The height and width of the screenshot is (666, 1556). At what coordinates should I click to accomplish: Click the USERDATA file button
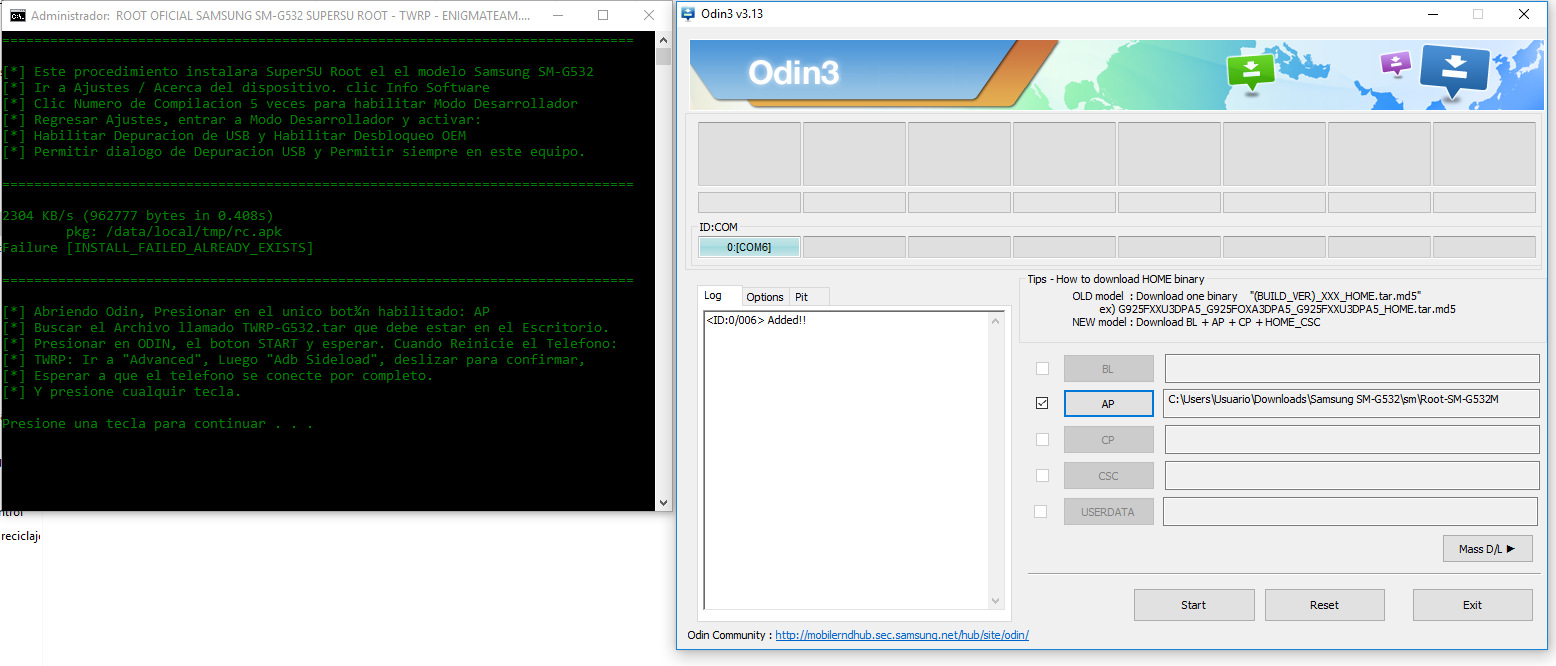pyautogui.click(x=1108, y=512)
